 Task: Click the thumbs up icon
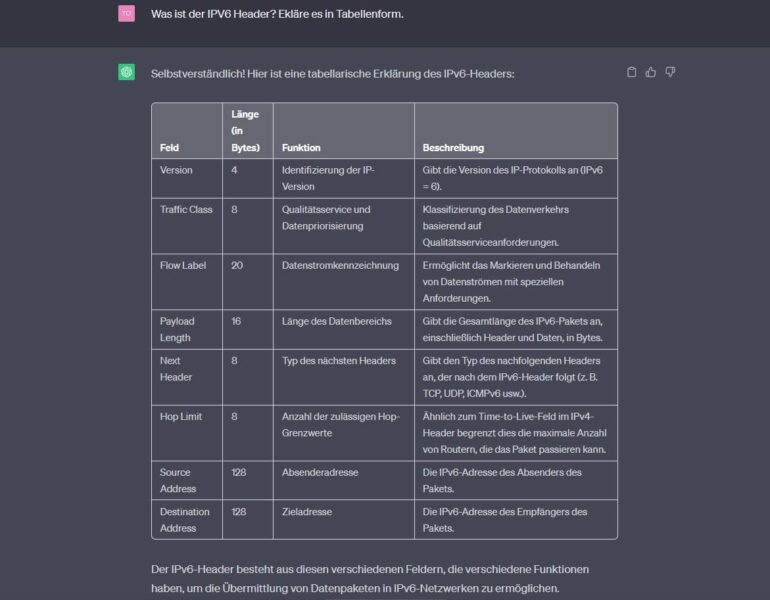pos(651,72)
